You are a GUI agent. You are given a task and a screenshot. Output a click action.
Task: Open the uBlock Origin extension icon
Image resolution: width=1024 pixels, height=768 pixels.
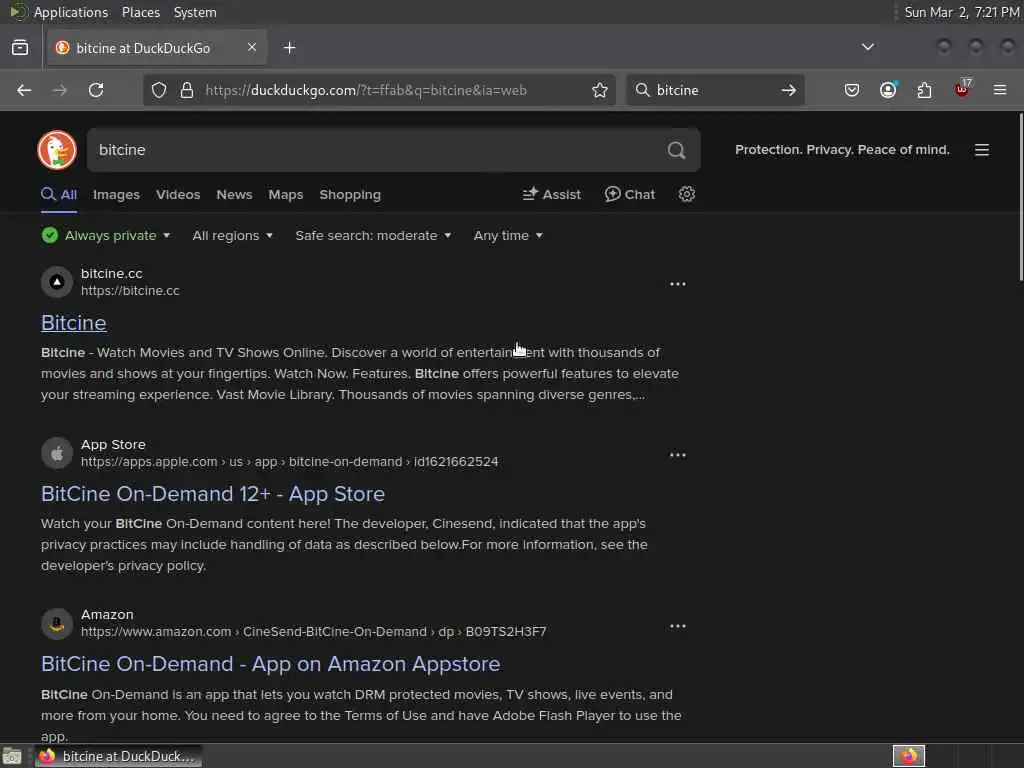pyautogui.click(x=963, y=89)
